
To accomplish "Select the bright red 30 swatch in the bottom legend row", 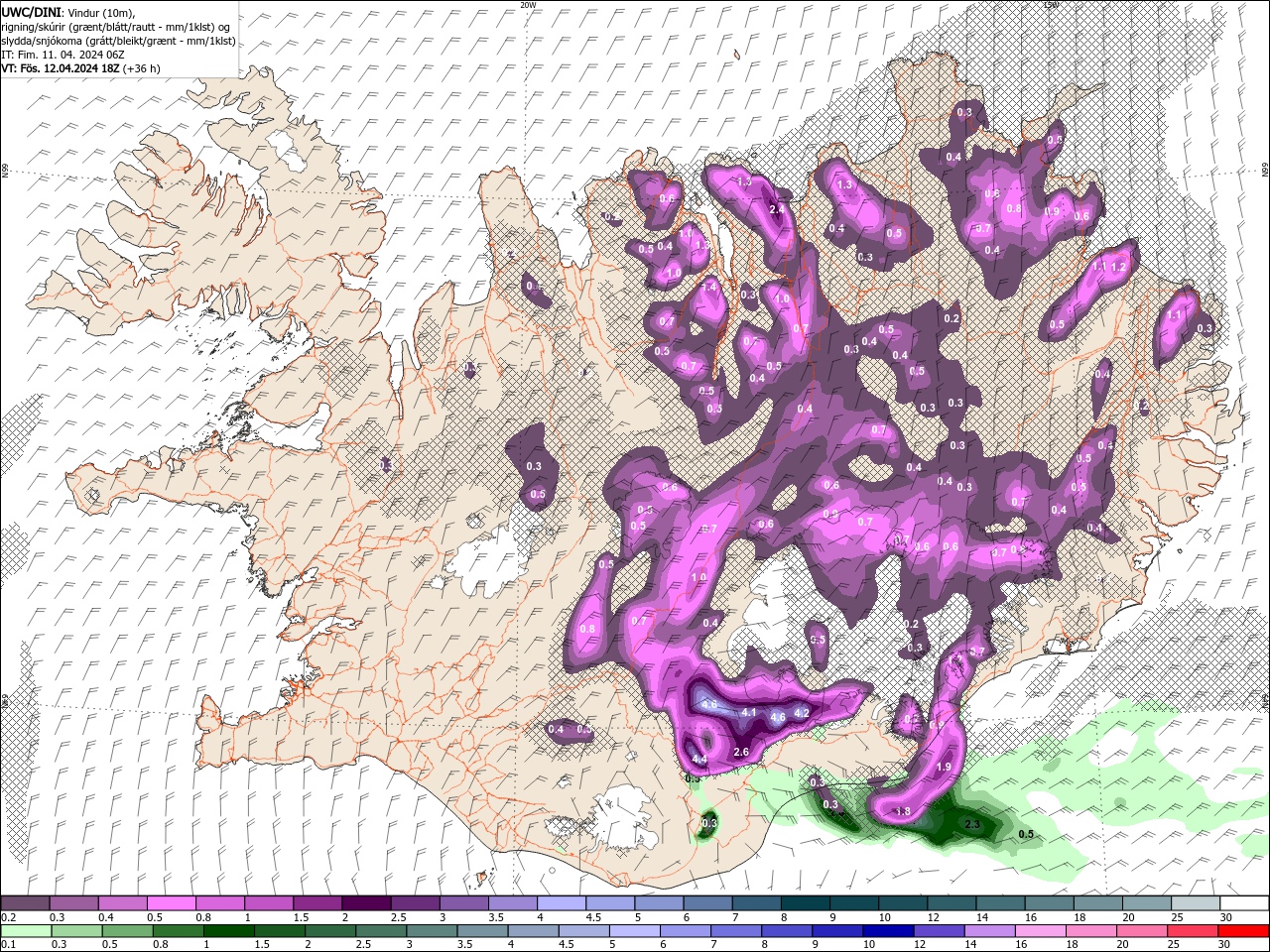I will tap(1244, 930).
